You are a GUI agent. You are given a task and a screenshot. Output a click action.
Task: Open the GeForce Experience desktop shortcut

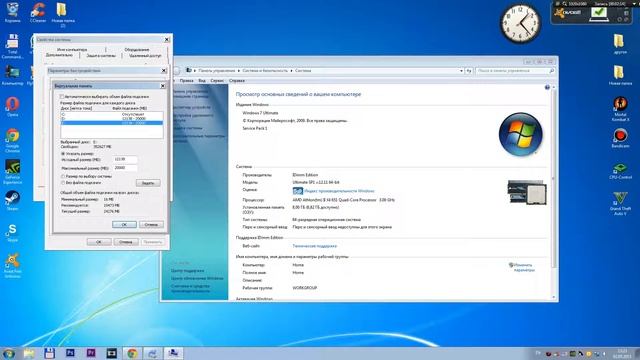point(12,172)
